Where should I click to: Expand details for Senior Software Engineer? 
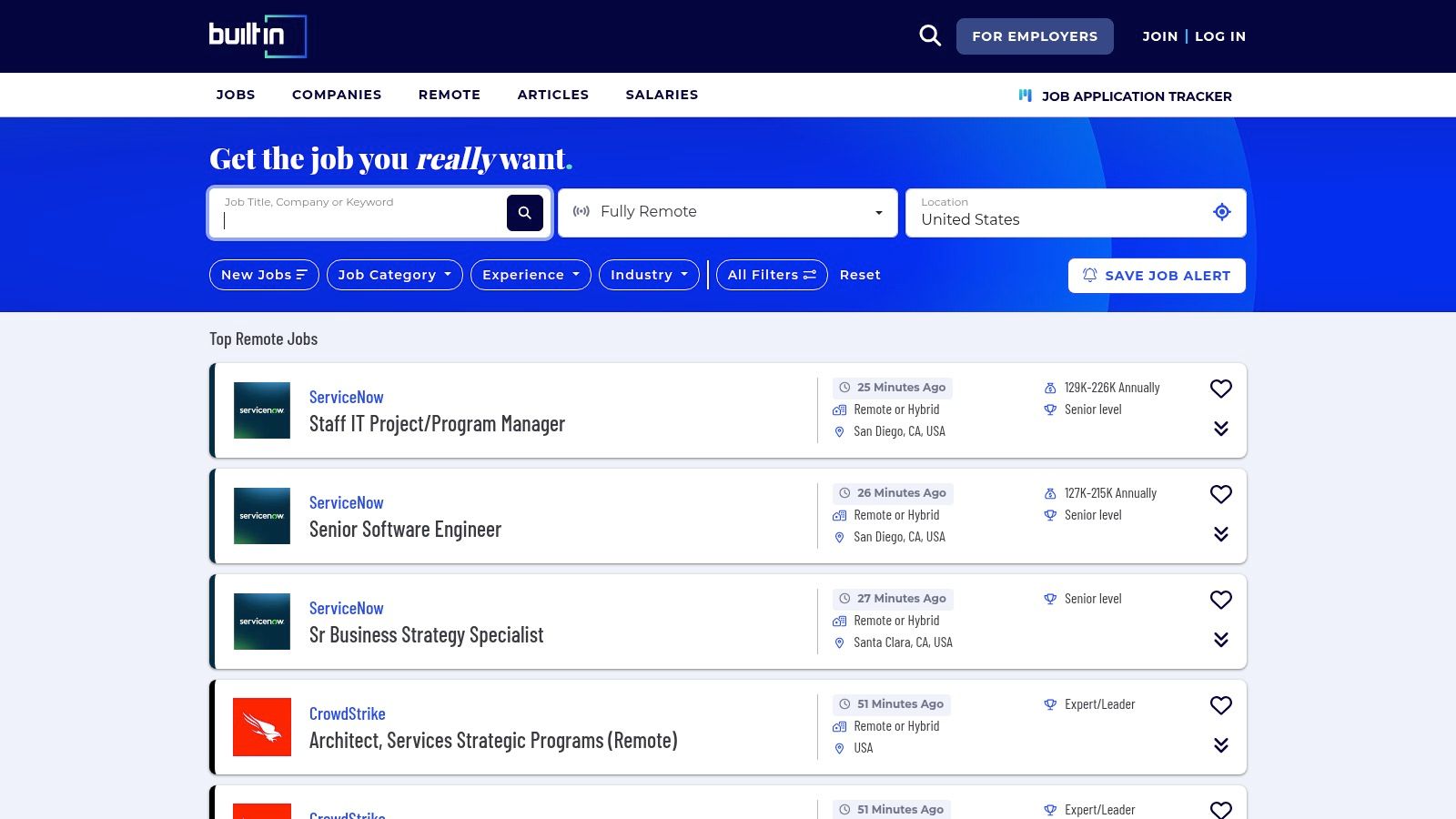1221,534
